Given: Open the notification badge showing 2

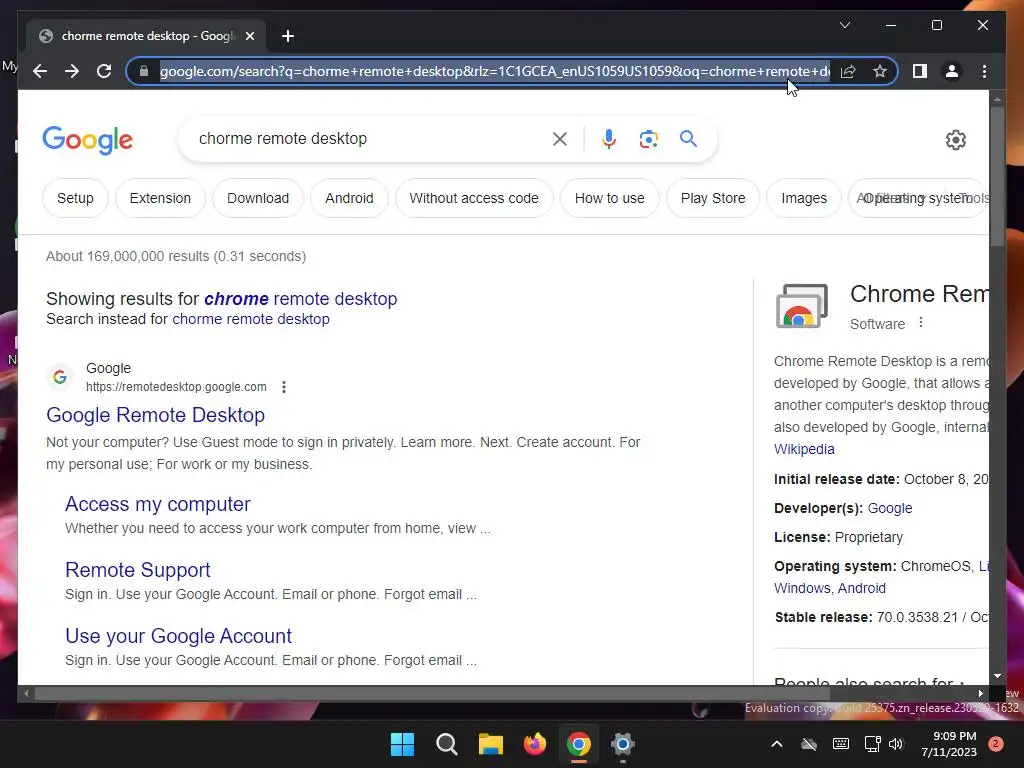Looking at the screenshot, I should [x=996, y=744].
